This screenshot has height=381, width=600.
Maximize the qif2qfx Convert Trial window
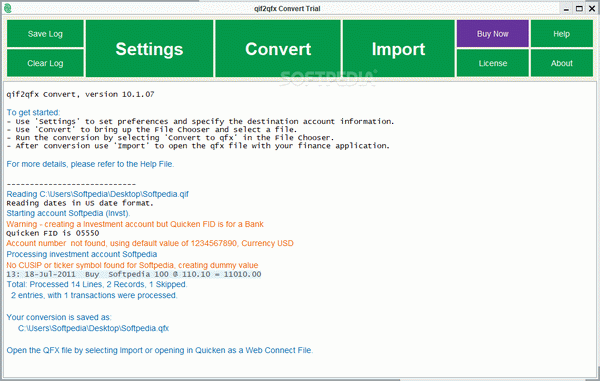point(579,8)
